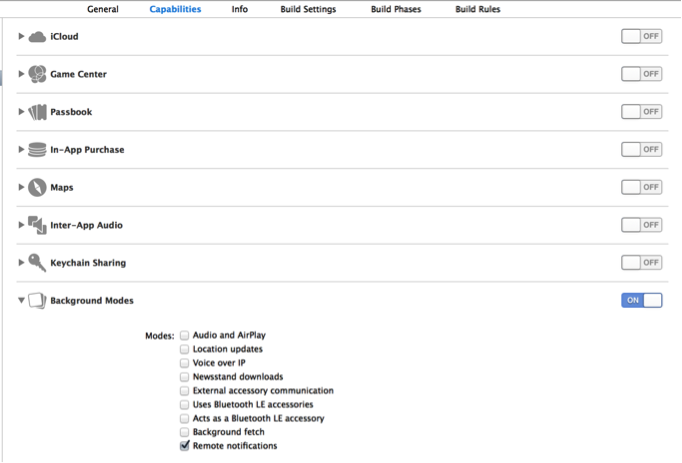The width and height of the screenshot is (682, 463).
Task: Turn on the Maps capability switch
Action: pyautogui.click(x=641, y=187)
